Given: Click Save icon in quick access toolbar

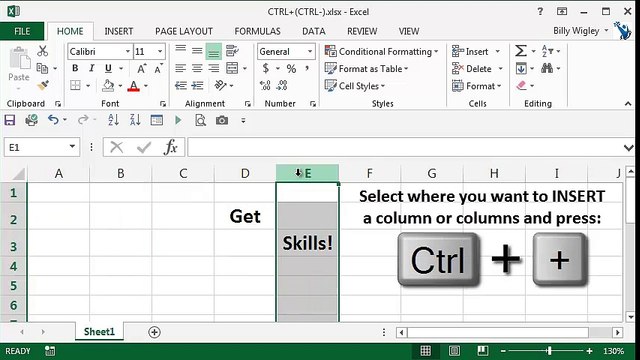Looking at the screenshot, I should point(10,120).
